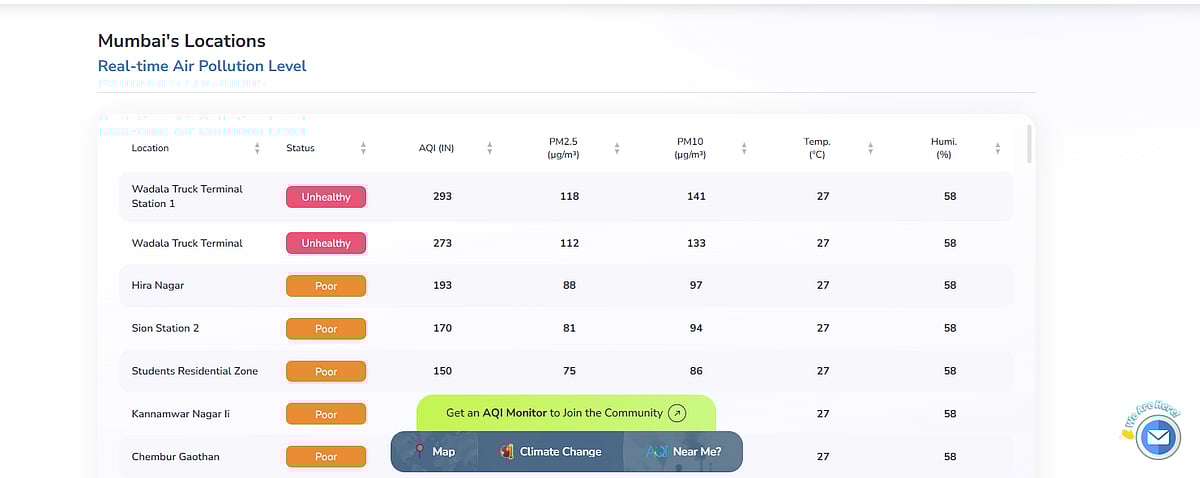Select Wadala Truck Terminal Station 1 row
The height and width of the screenshot is (478, 1200).
click(187, 196)
